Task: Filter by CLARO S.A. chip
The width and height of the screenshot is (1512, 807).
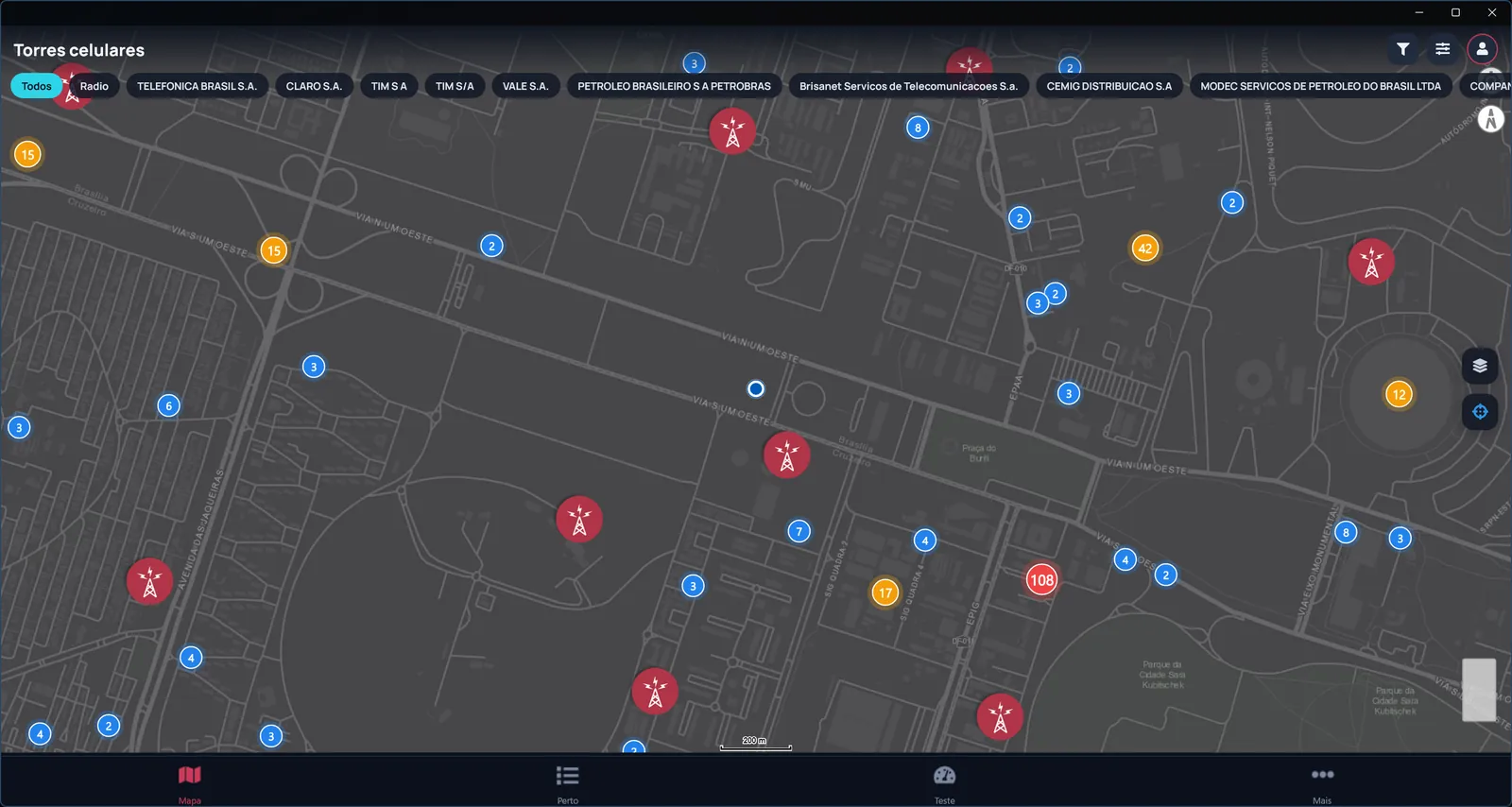Action: pyautogui.click(x=314, y=86)
